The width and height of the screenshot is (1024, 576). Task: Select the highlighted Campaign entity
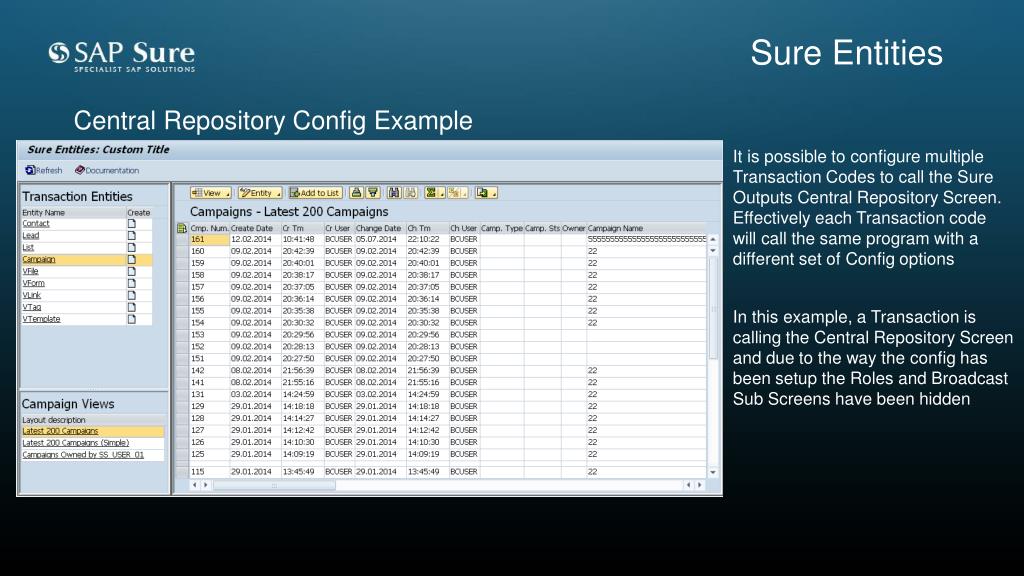coord(39,259)
